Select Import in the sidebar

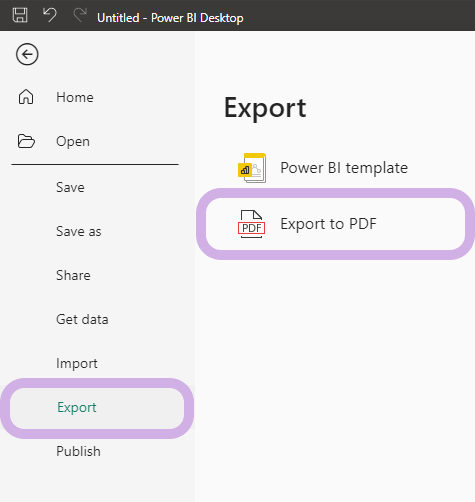click(x=77, y=363)
